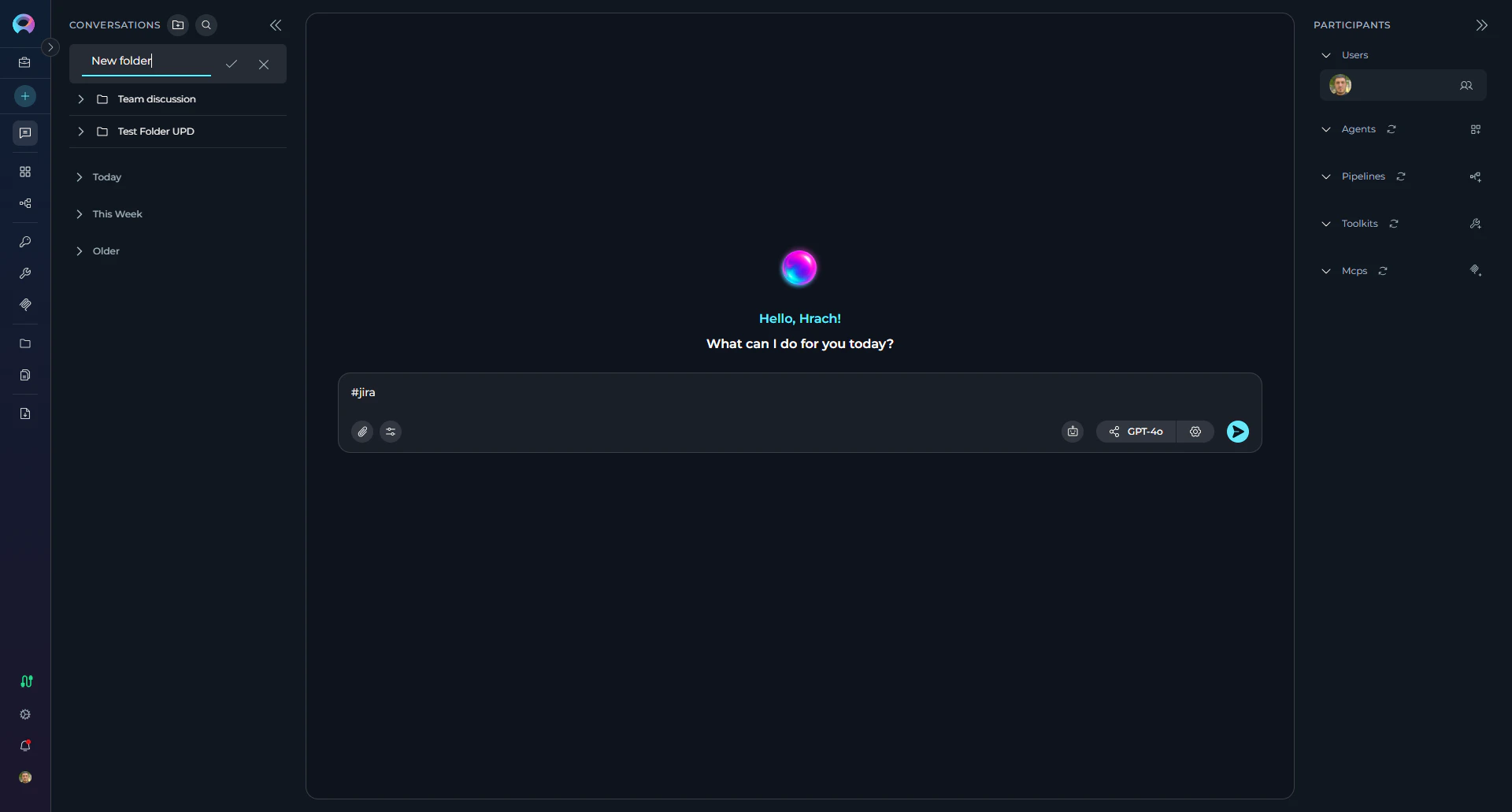Expand the Older conversations group
Viewport: 1512px width, 812px height.
point(80,250)
